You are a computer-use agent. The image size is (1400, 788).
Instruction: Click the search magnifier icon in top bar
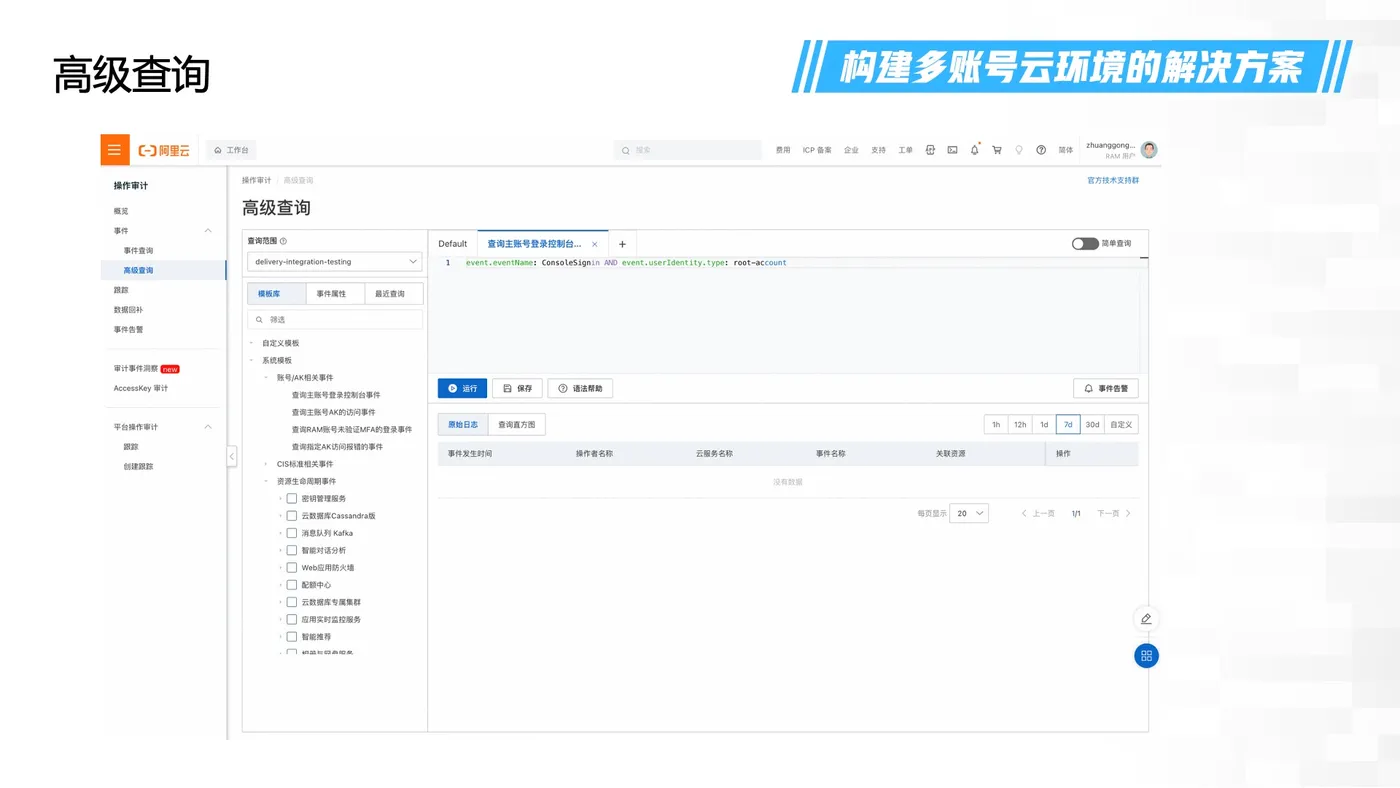coord(626,150)
